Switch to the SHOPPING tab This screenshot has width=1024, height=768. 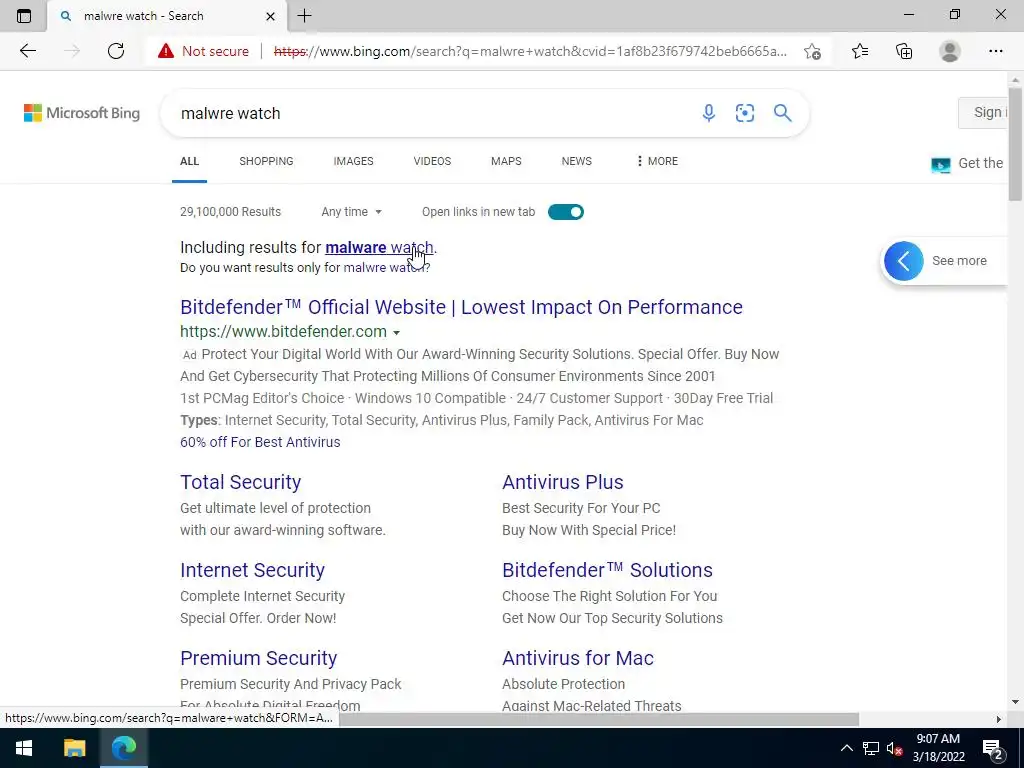(266, 161)
